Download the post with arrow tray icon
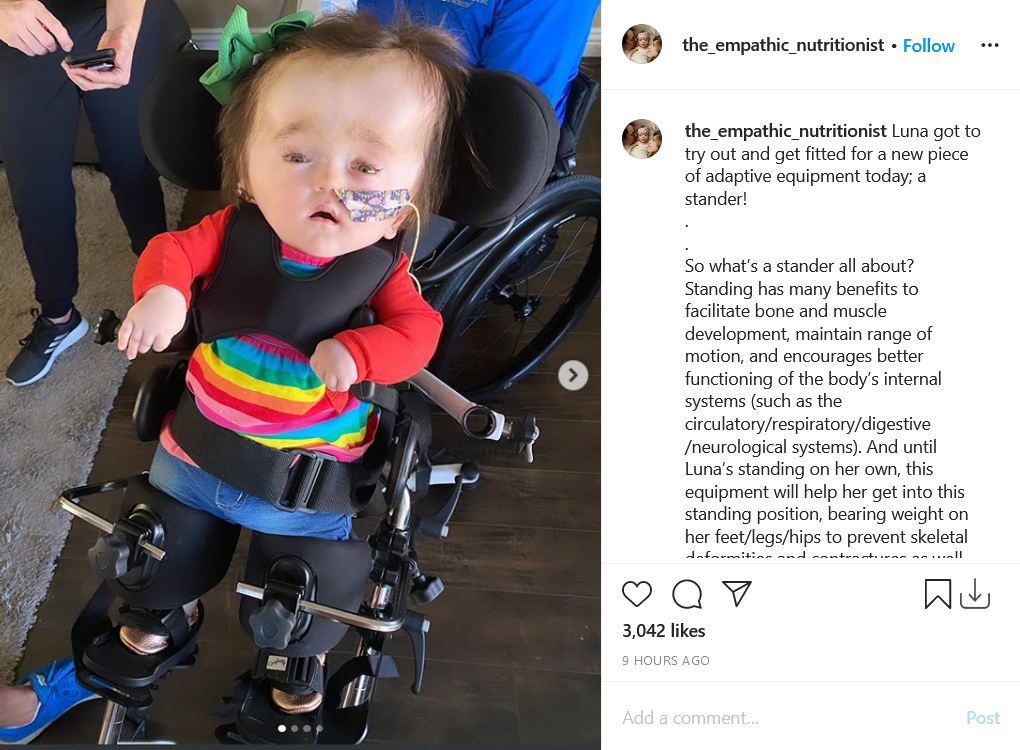Image resolution: width=1020 pixels, height=750 pixels. [x=974, y=594]
